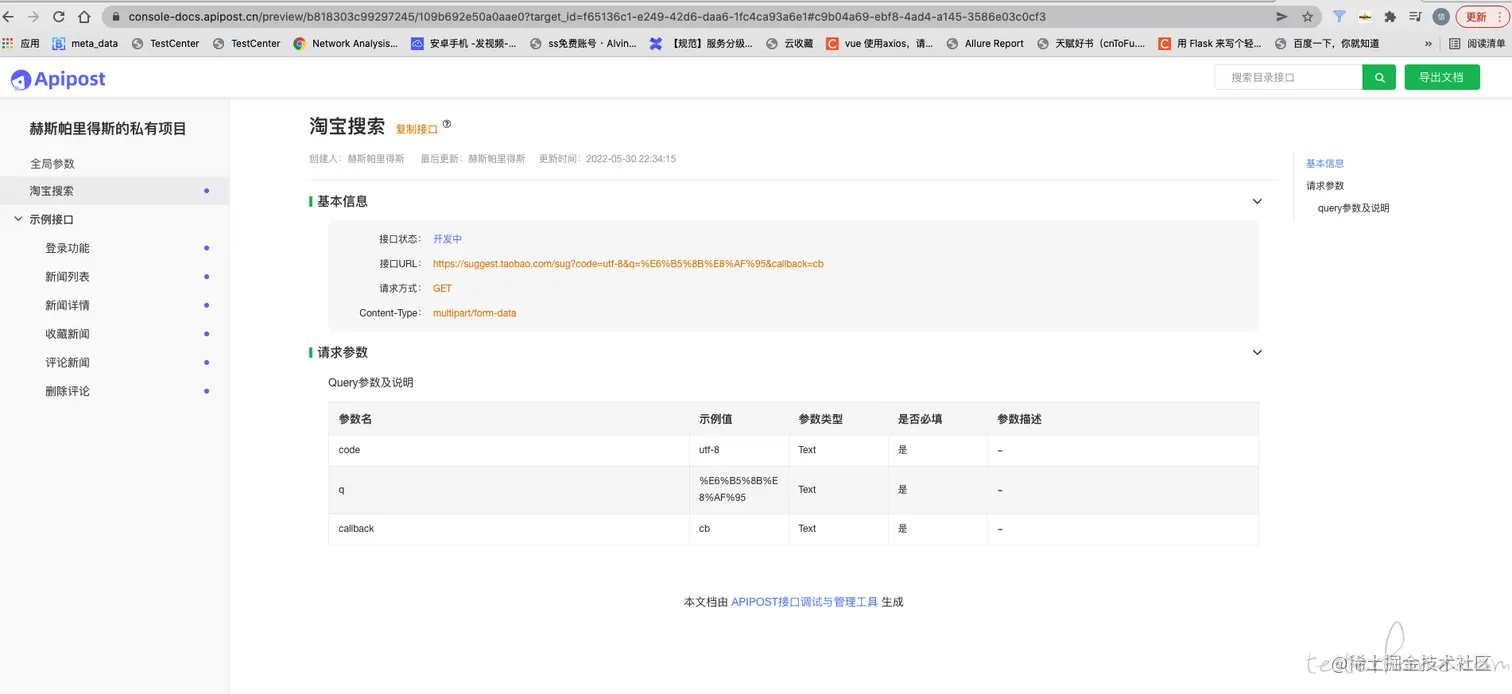
Task: Open the 评论新闻 interface
Action: coord(67,362)
